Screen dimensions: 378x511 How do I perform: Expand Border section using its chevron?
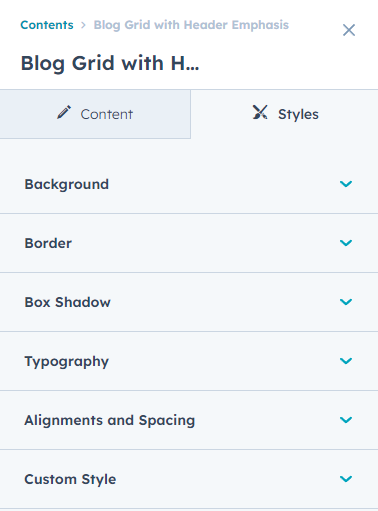click(346, 243)
